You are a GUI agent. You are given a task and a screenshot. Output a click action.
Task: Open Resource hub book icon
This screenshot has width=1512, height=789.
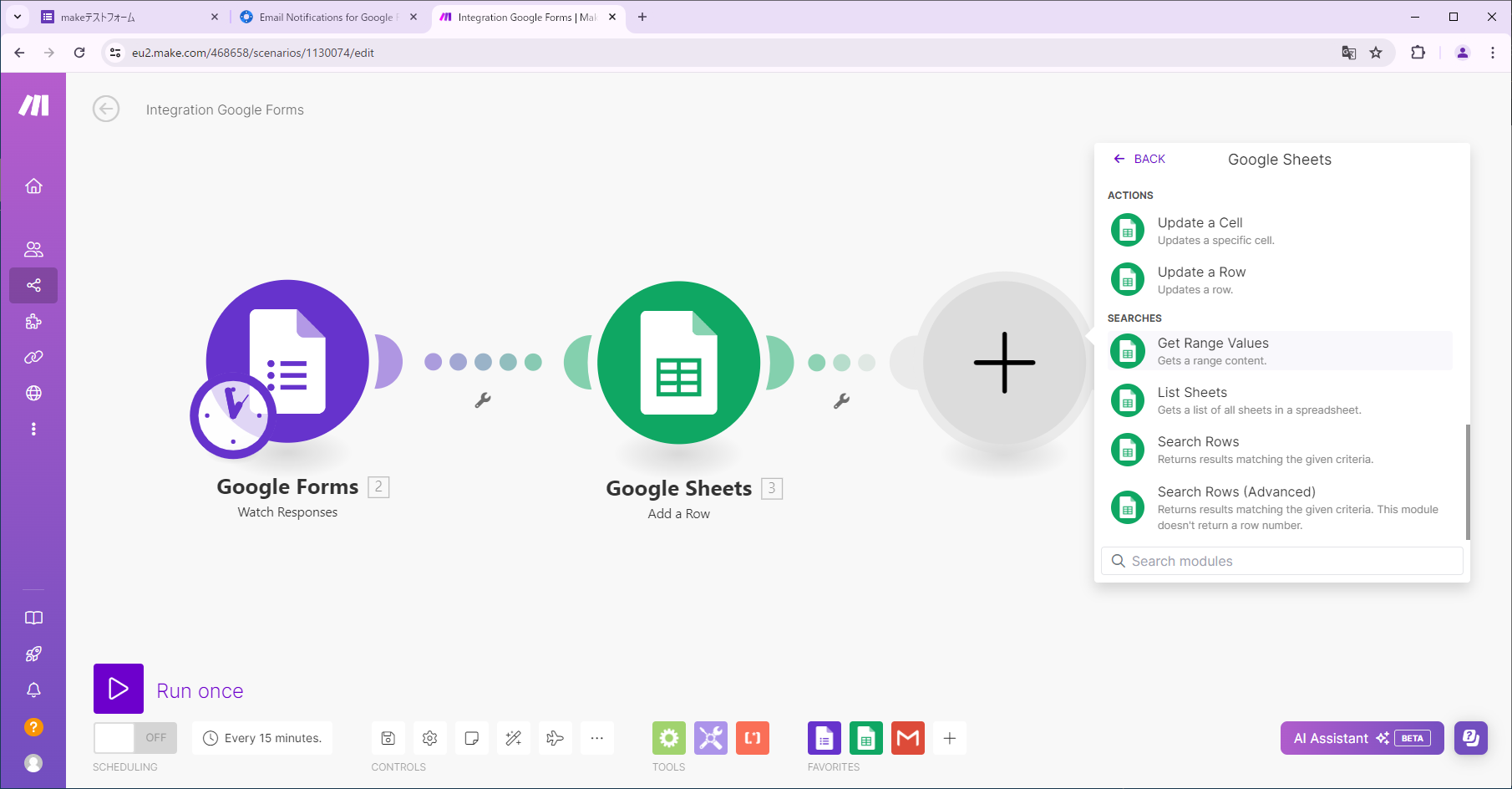33,618
